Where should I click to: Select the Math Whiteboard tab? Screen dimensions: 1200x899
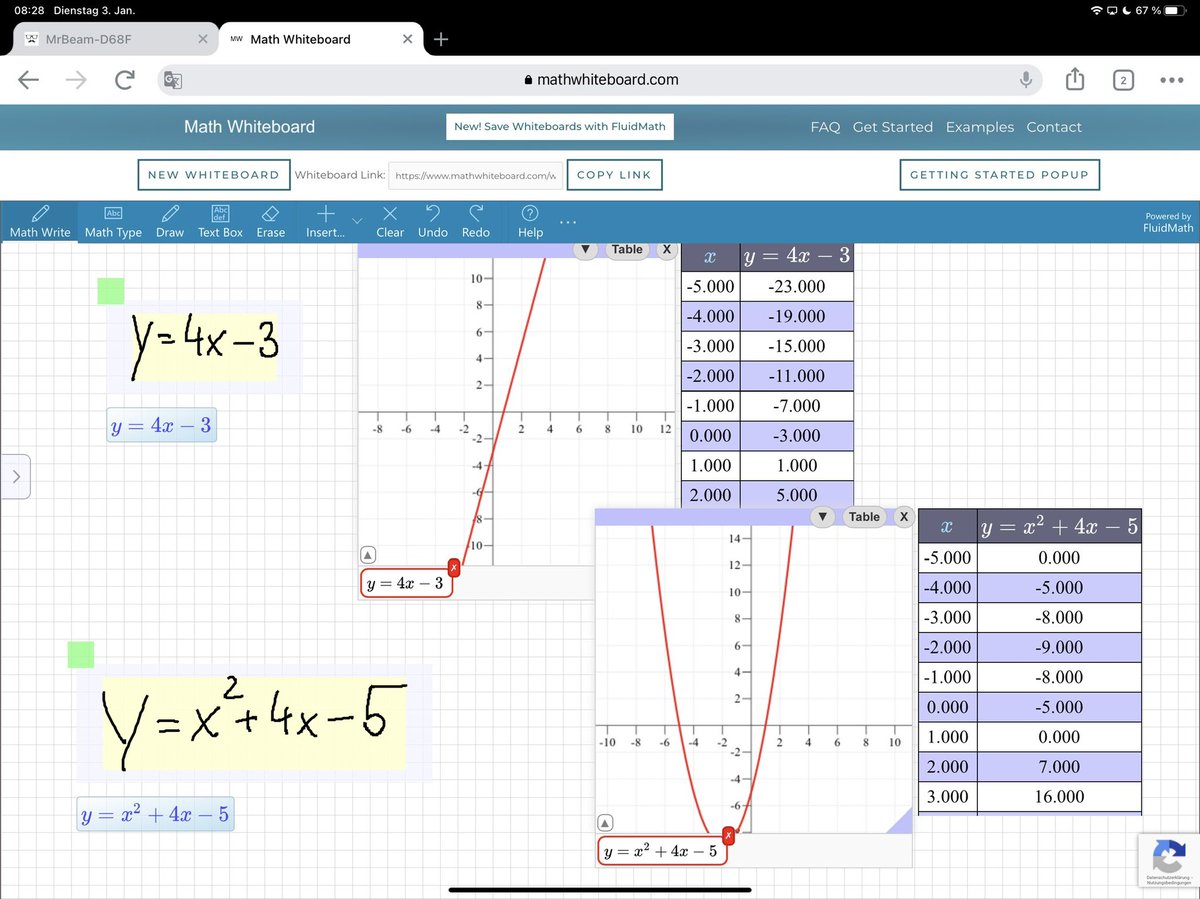300,39
